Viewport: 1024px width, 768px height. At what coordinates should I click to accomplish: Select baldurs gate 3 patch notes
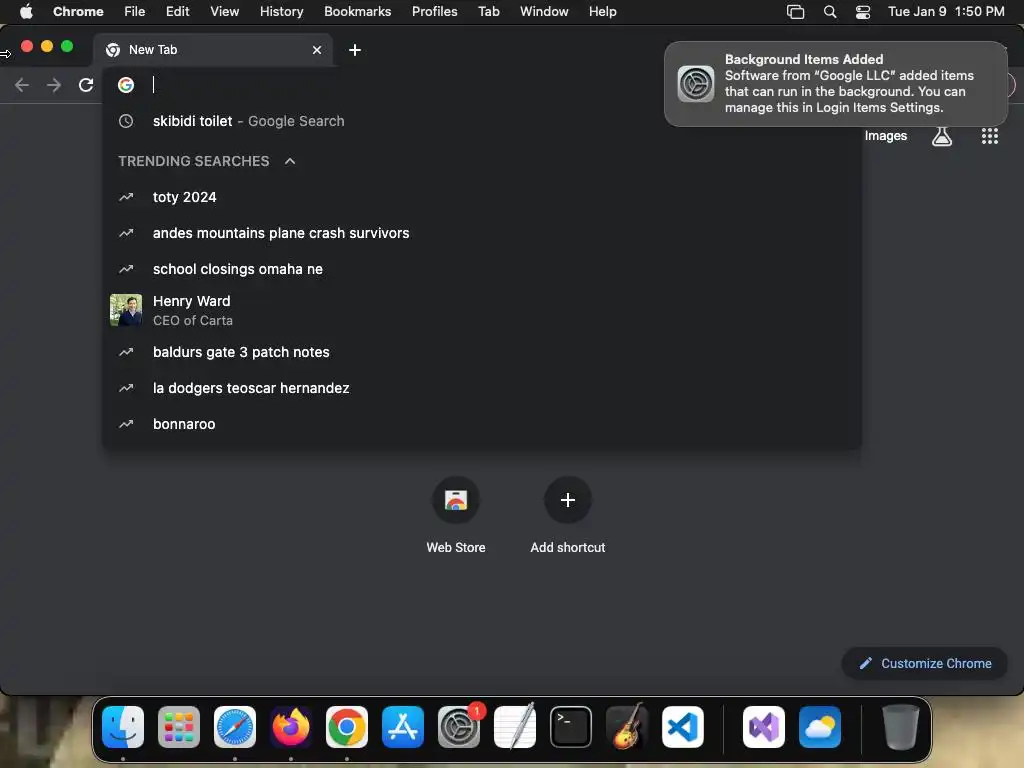(482, 352)
